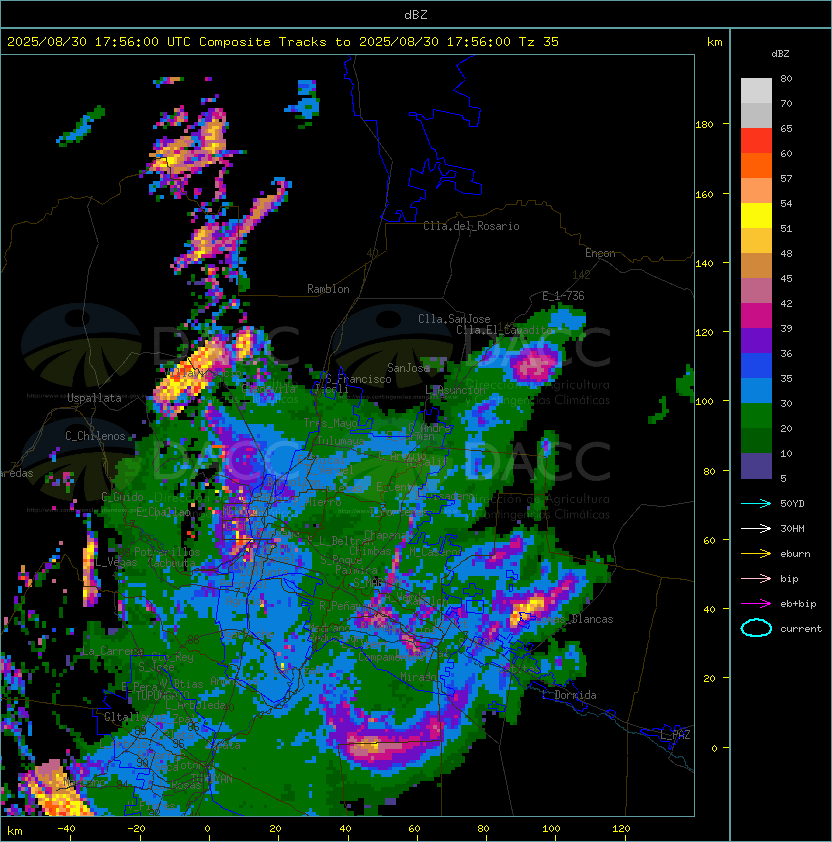Select the green swatch between 30 and 20 dBZ
Screen dimensions: 832x842
point(756,416)
